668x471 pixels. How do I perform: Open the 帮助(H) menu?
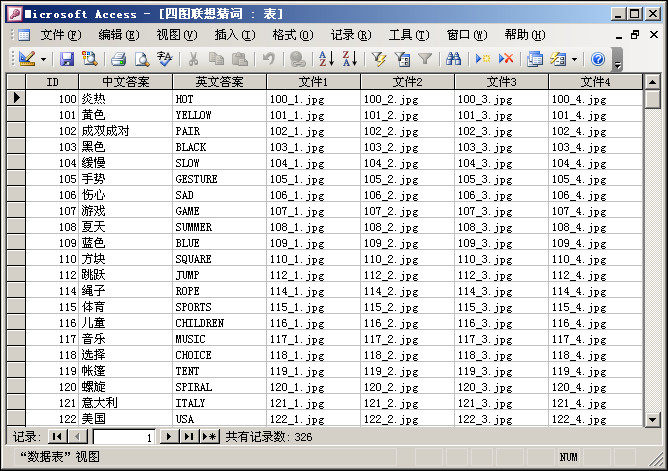click(x=525, y=35)
